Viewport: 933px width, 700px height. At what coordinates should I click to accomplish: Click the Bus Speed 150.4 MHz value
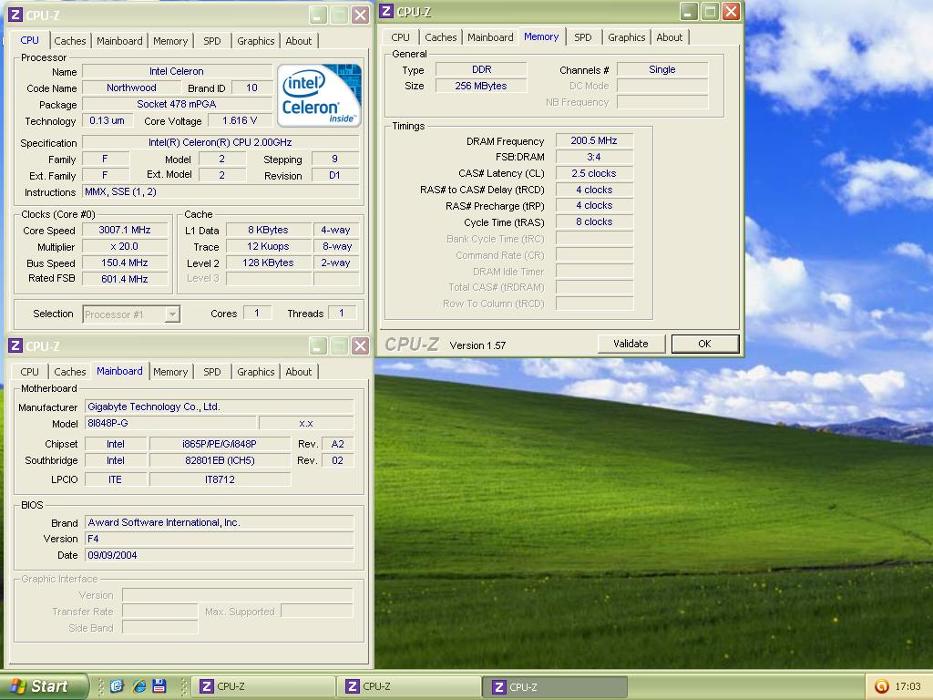124,262
